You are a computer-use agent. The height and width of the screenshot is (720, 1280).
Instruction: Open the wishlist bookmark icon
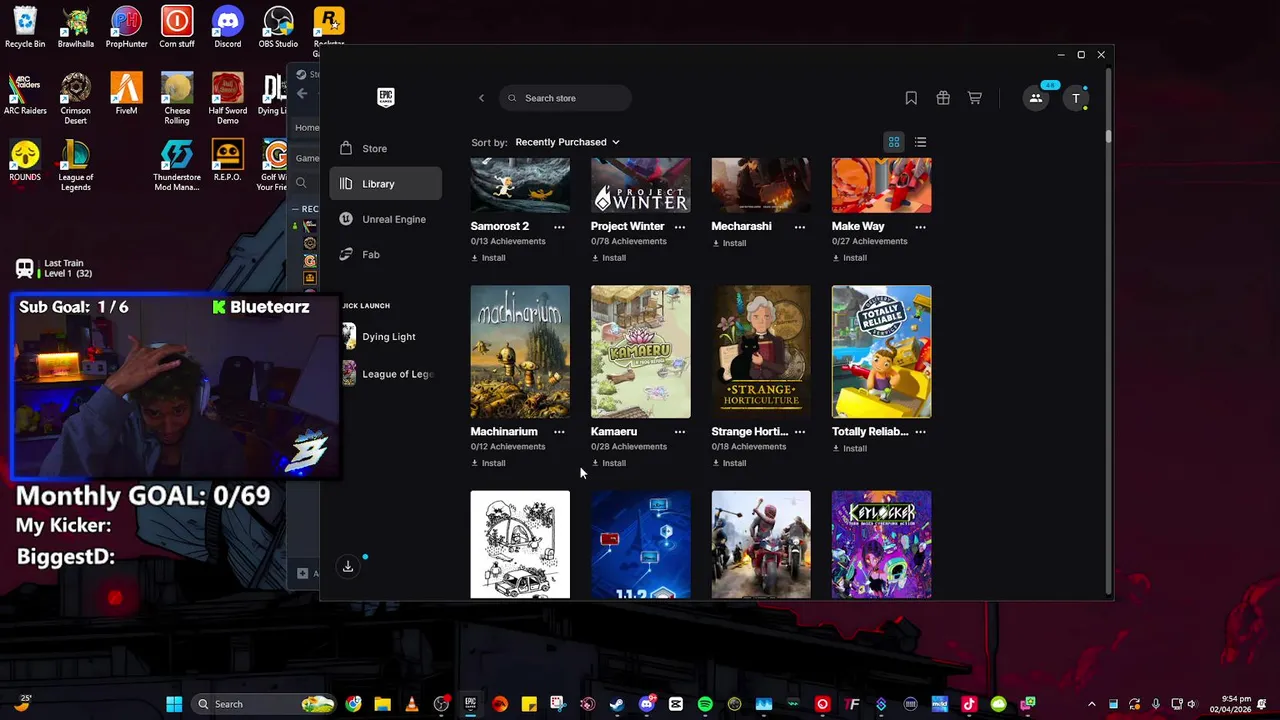point(911,98)
